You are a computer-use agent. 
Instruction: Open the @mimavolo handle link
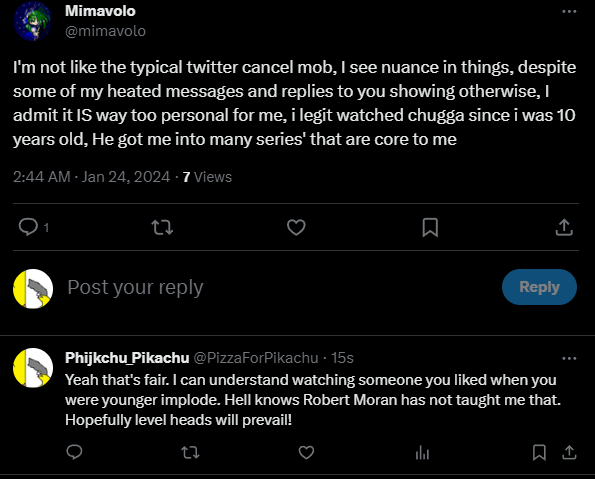[x=105, y=31]
